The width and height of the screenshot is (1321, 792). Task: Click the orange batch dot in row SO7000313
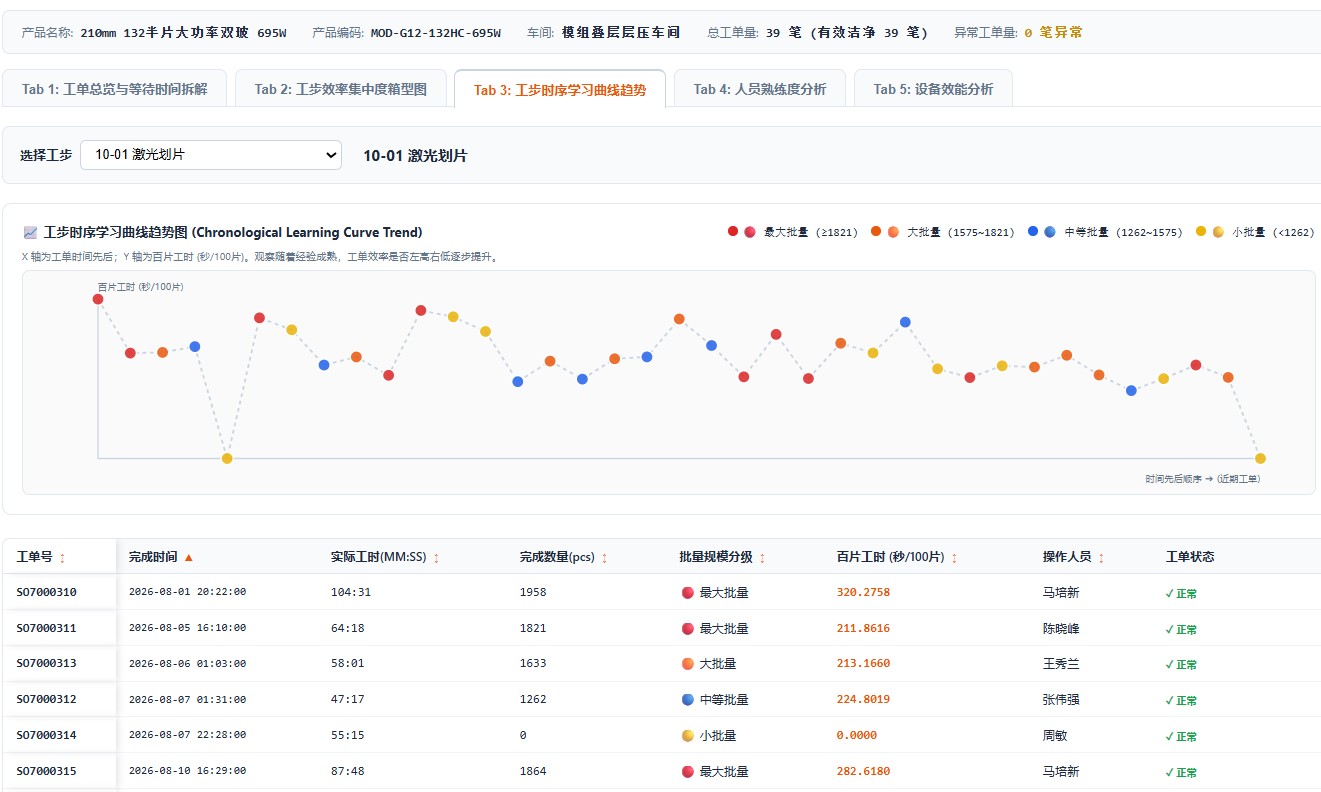point(687,664)
